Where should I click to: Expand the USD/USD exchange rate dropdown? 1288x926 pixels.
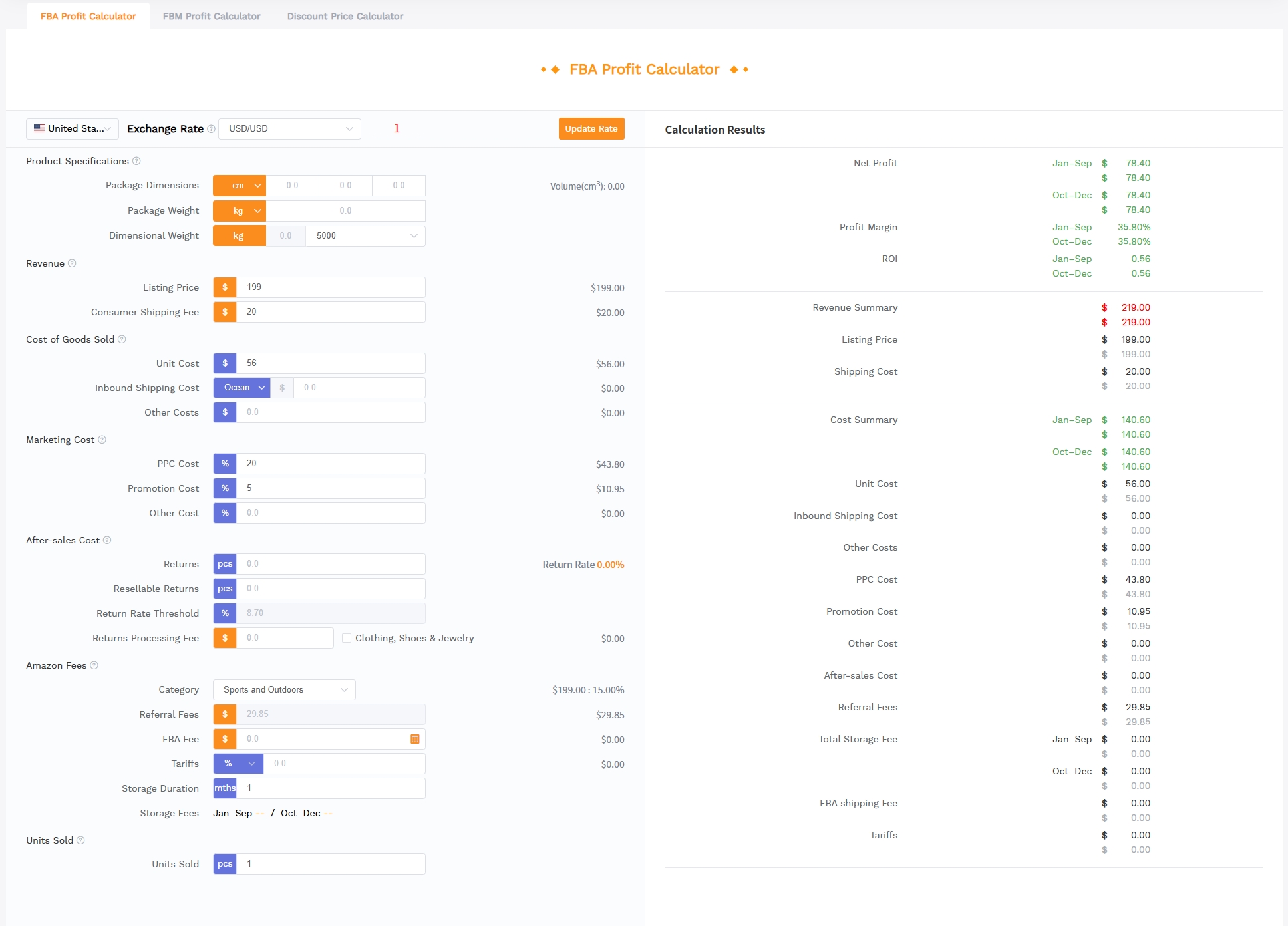click(x=289, y=129)
